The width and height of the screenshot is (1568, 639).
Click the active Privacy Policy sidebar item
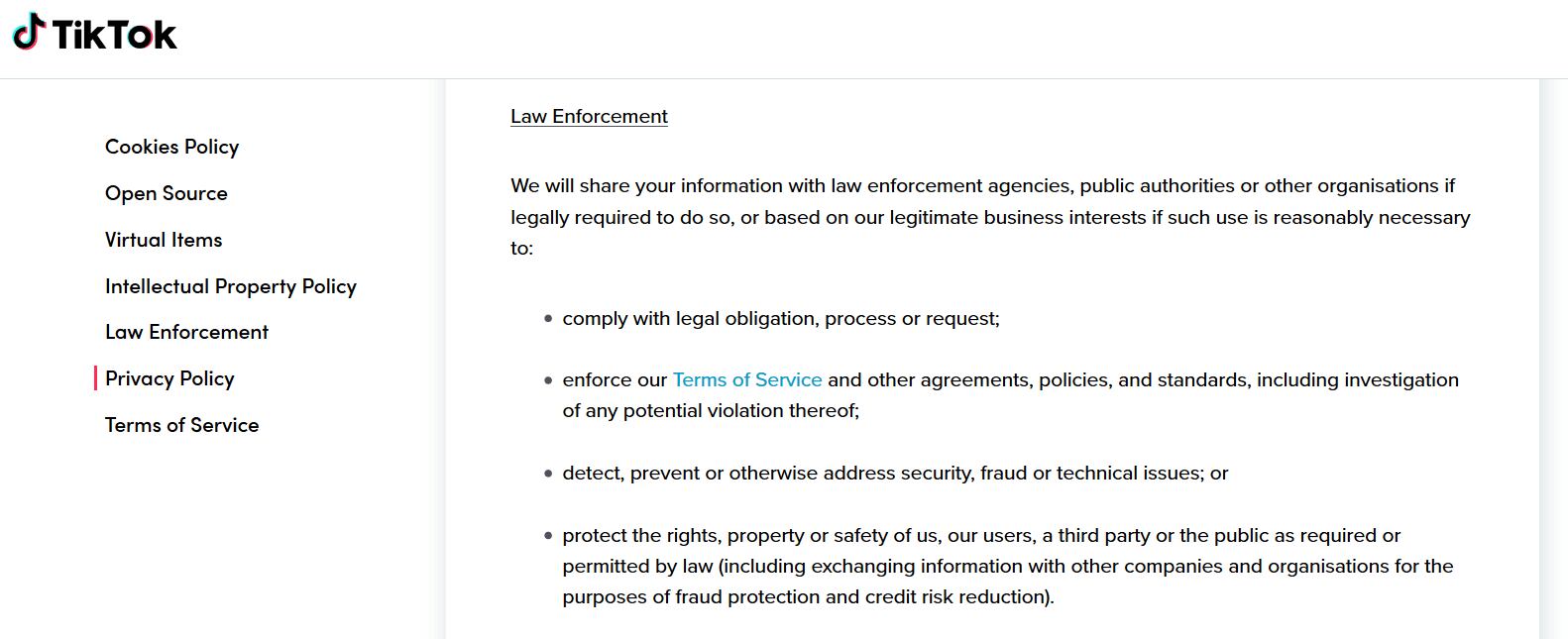pos(169,378)
